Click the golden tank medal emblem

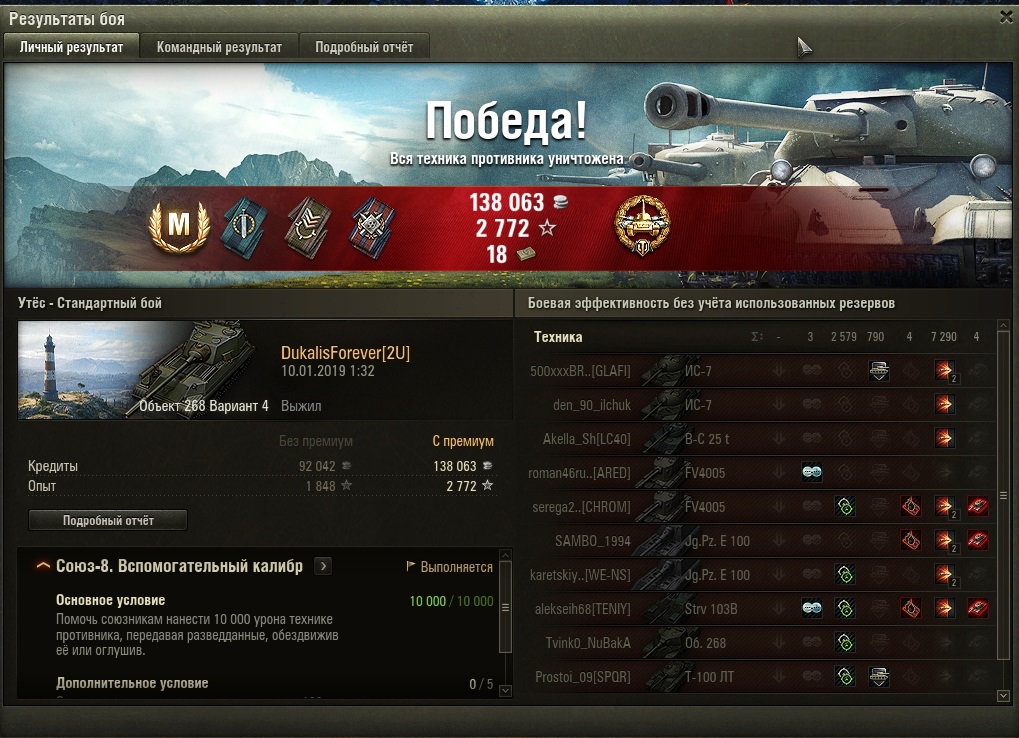tap(641, 225)
